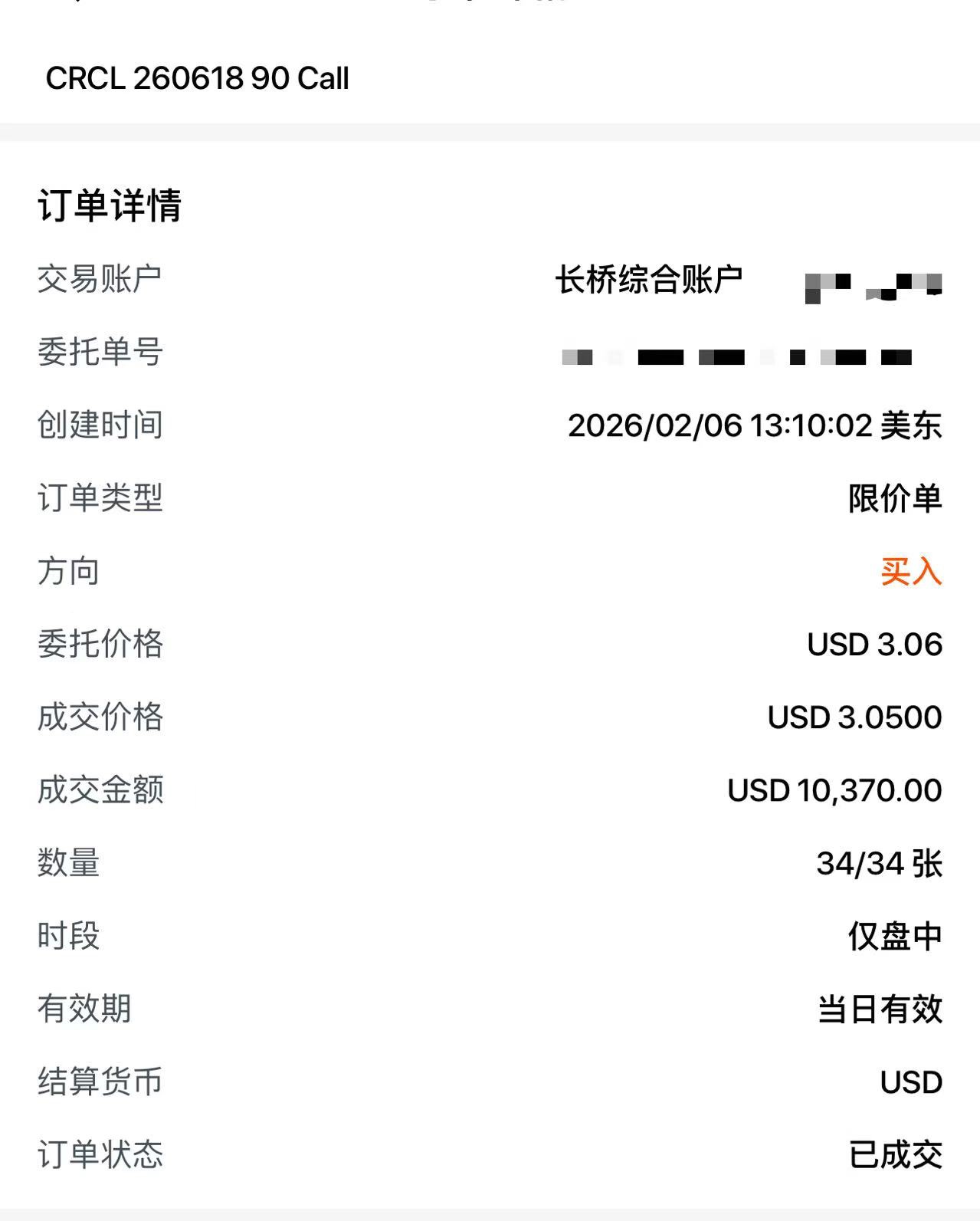Image resolution: width=980 pixels, height=1221 pixels.
Task: Click the 有效期 row label
Action: [x=84, y=1009]
